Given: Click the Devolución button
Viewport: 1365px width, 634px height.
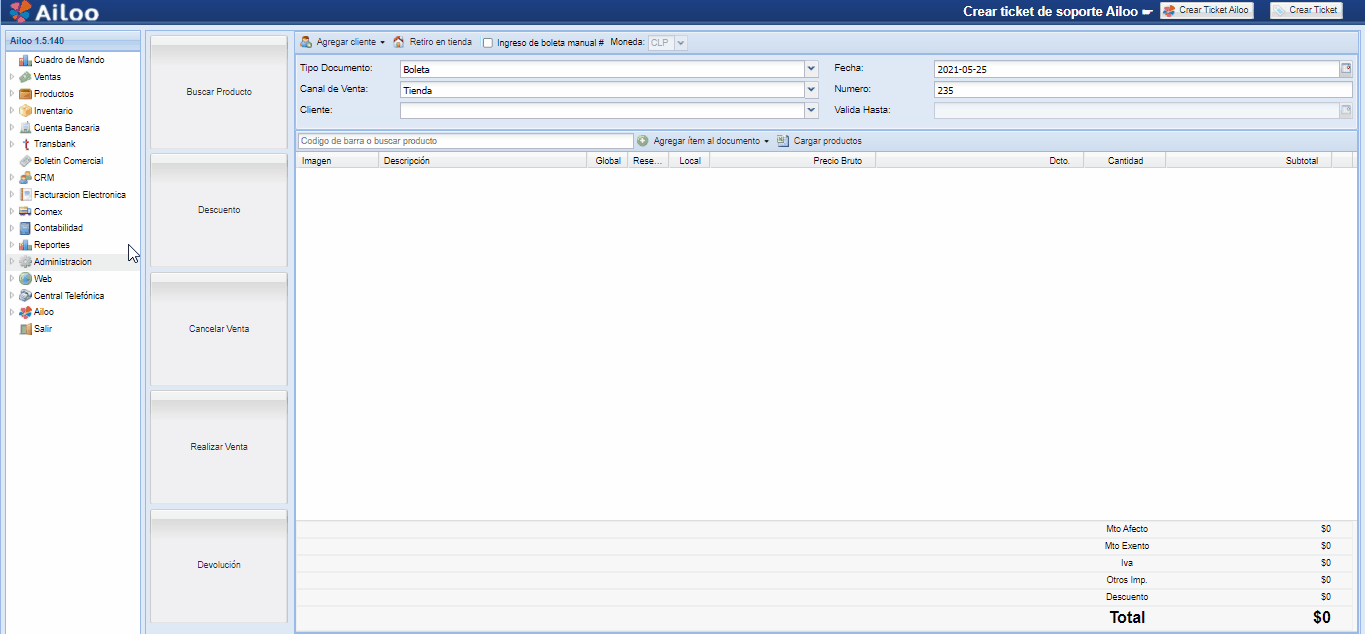Looking at the screenshot, I should point(219,565).
